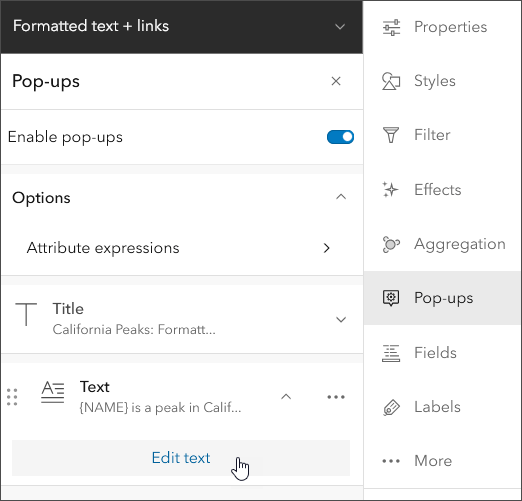
Task: Collapse the Options section chevron
Action: 341,197
